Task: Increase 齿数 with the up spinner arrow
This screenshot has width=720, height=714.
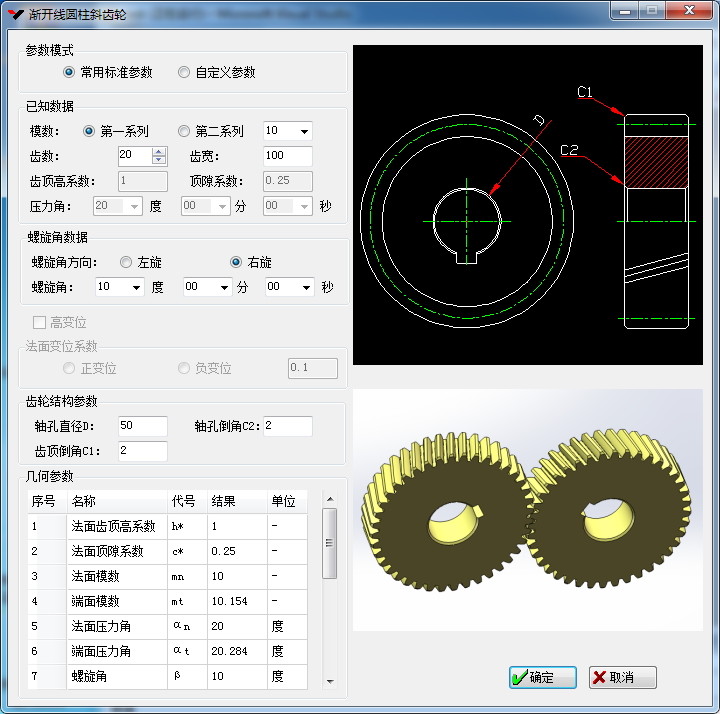Action: click(x=159, y=152)
